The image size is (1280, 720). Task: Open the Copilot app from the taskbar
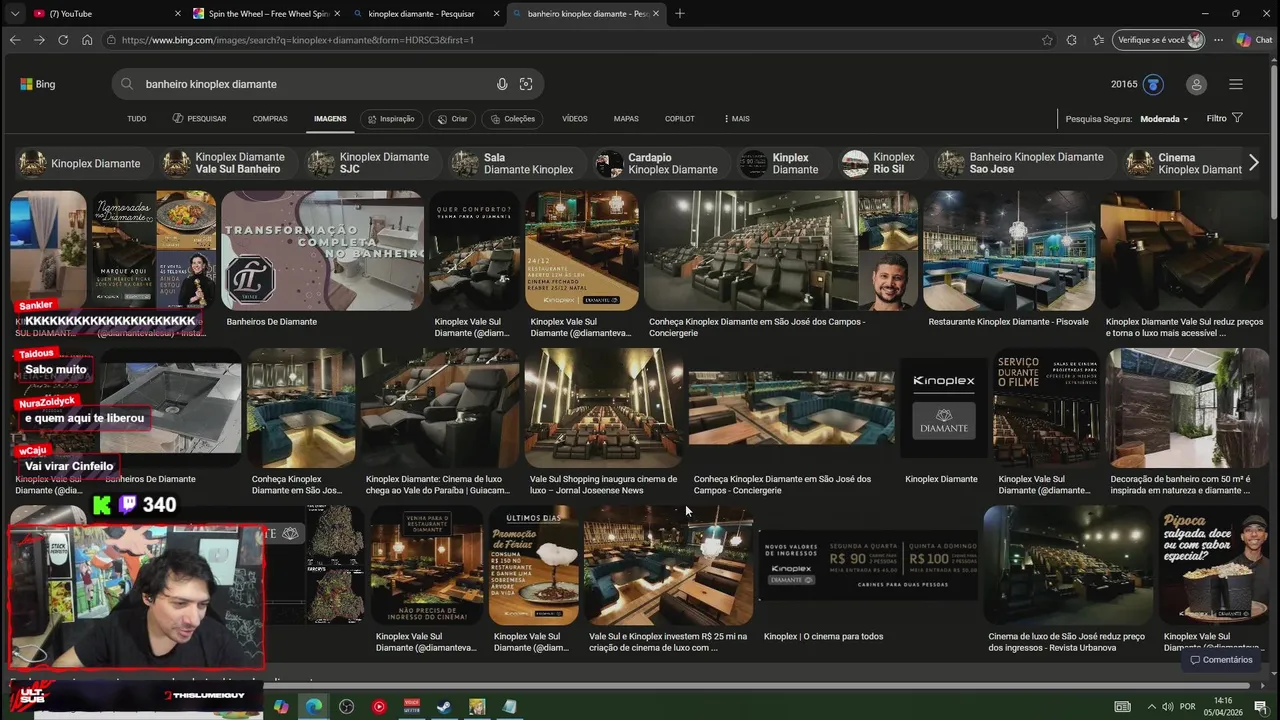pyautogui.click(x=281, y=706)
